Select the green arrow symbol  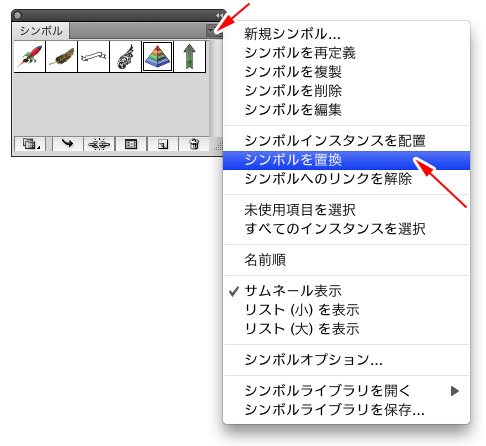[x=190, y=57]
